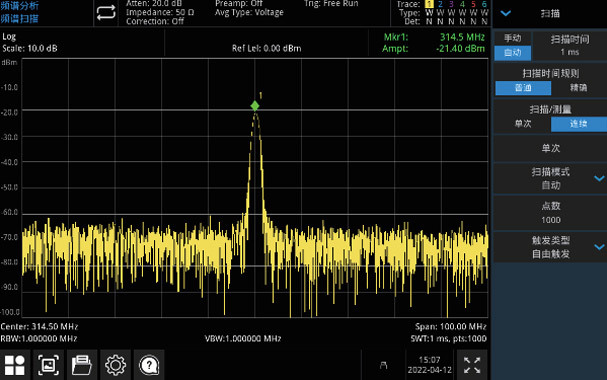Open the file manager folder icon
607x380 pixels.
[x=82, y=365]
